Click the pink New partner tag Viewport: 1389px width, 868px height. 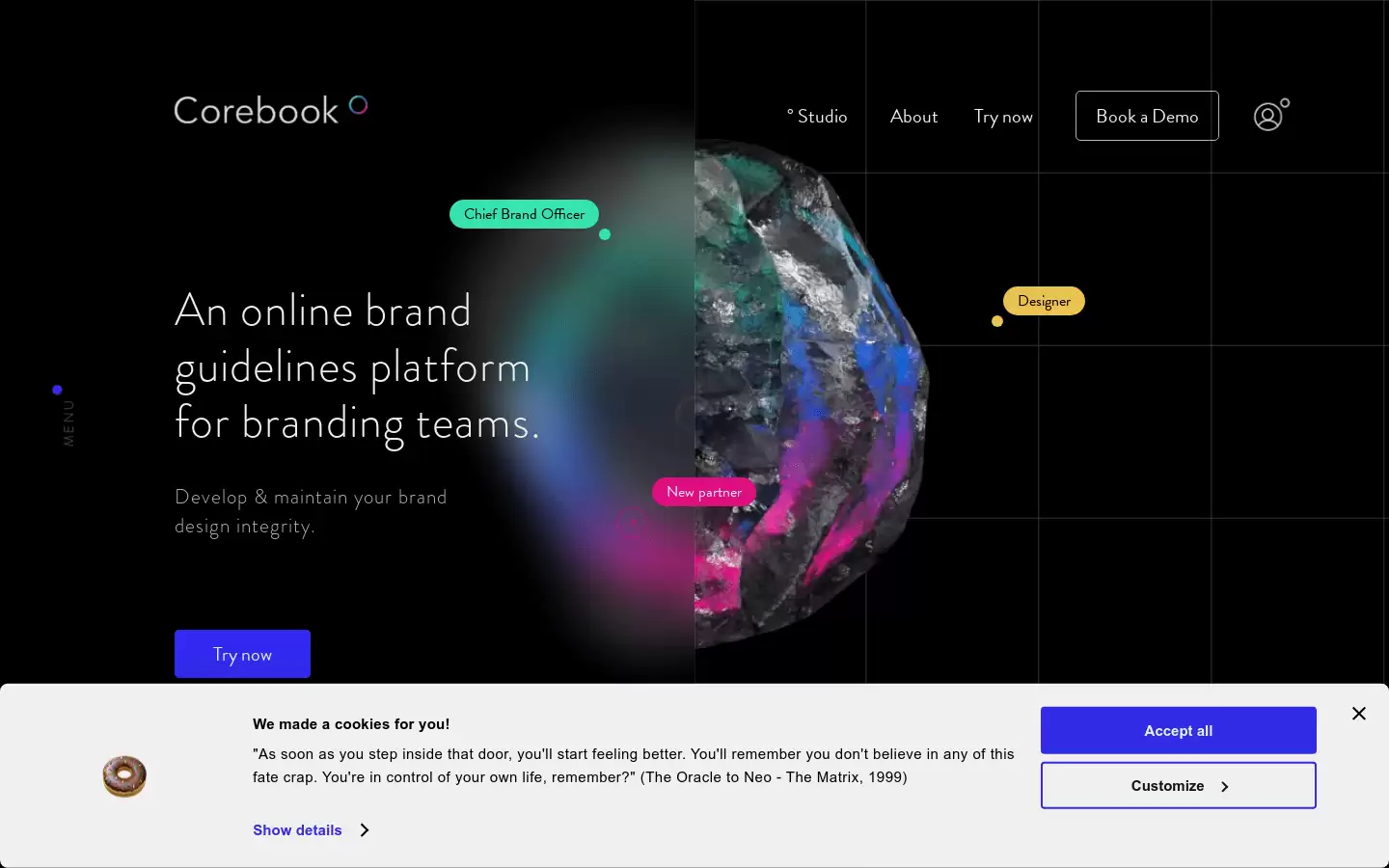pos(704,492)
